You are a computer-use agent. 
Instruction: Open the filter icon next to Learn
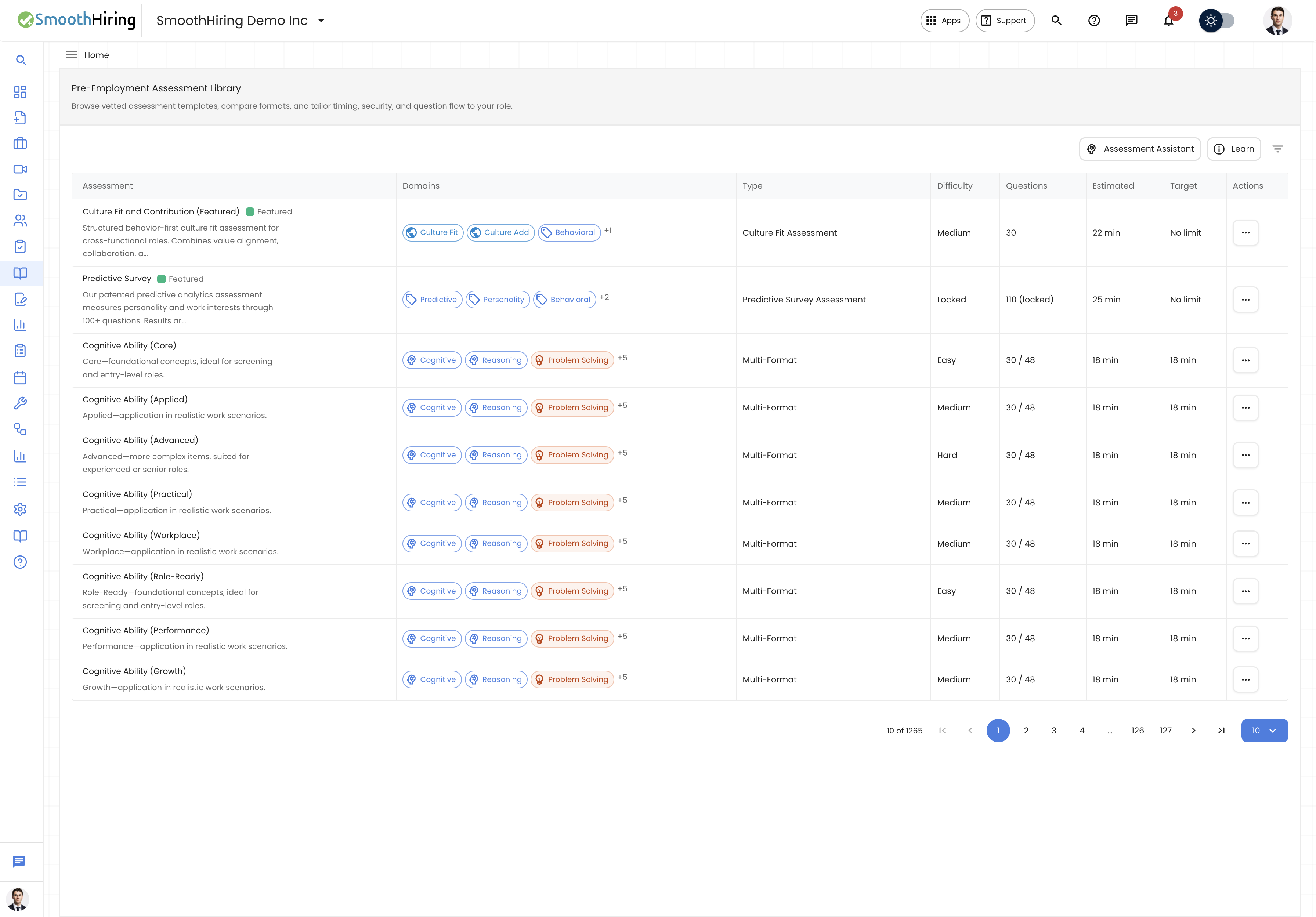1277,149
